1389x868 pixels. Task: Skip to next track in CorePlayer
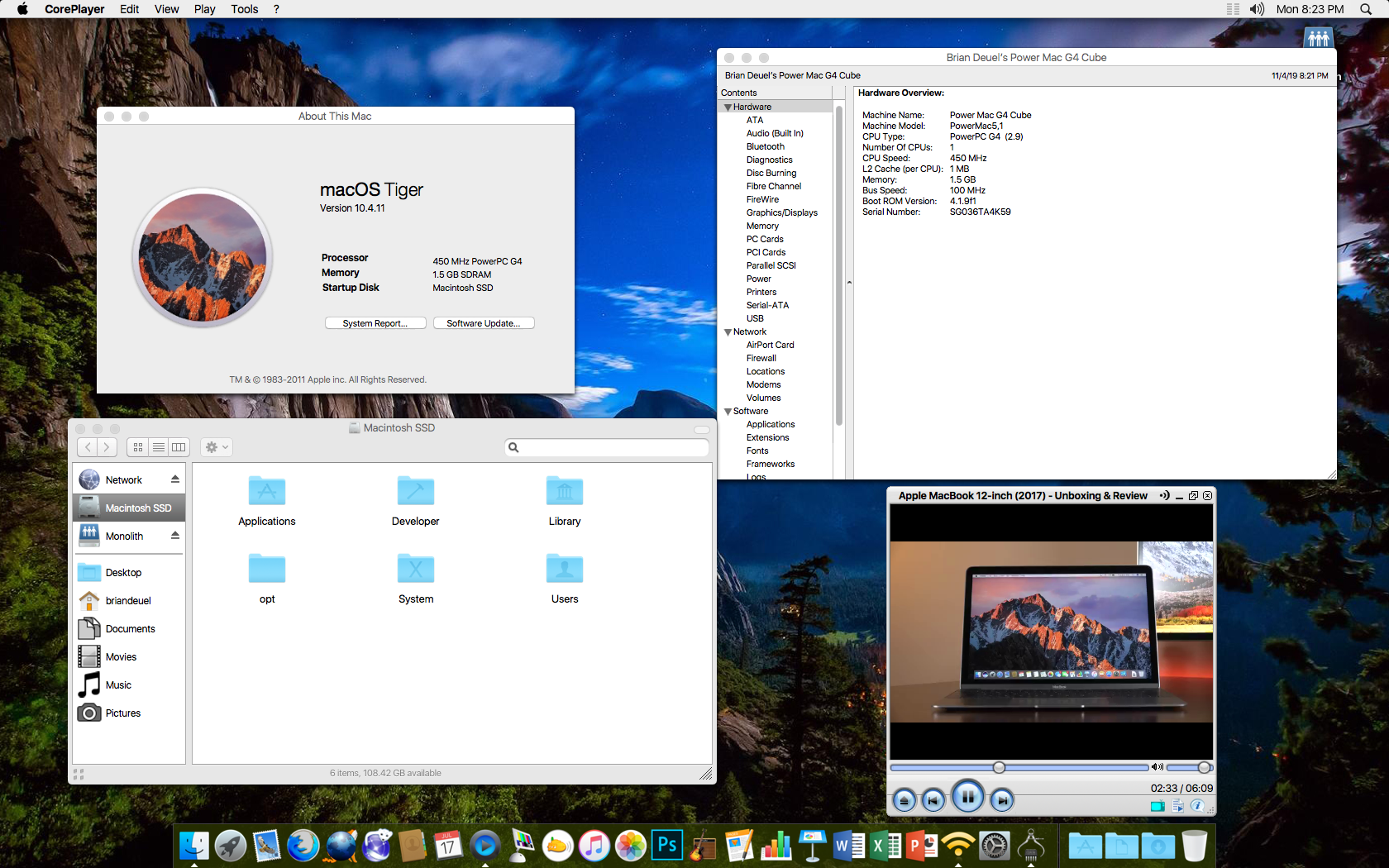pos(1002,800)
